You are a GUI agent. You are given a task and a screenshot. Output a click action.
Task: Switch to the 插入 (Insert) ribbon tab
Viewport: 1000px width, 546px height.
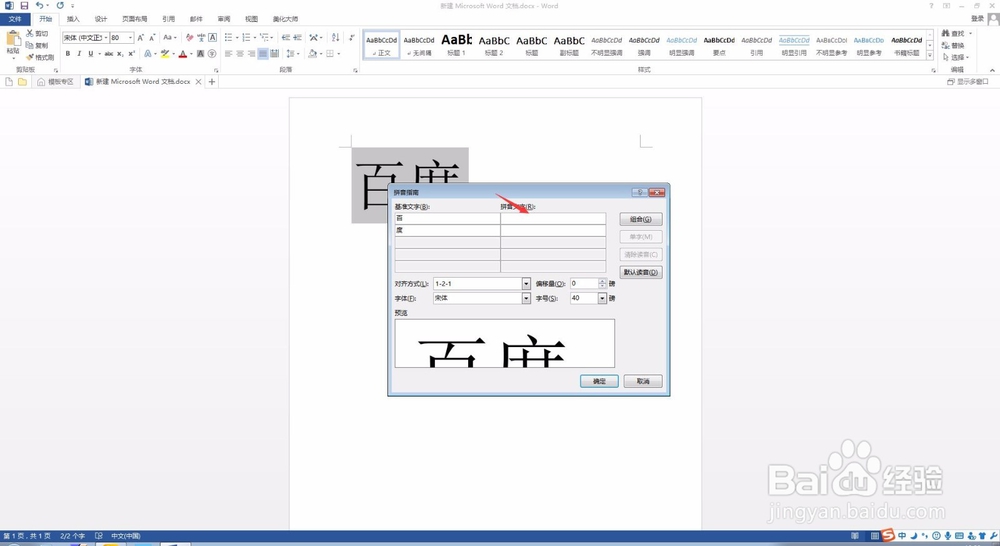click(73, 19)
